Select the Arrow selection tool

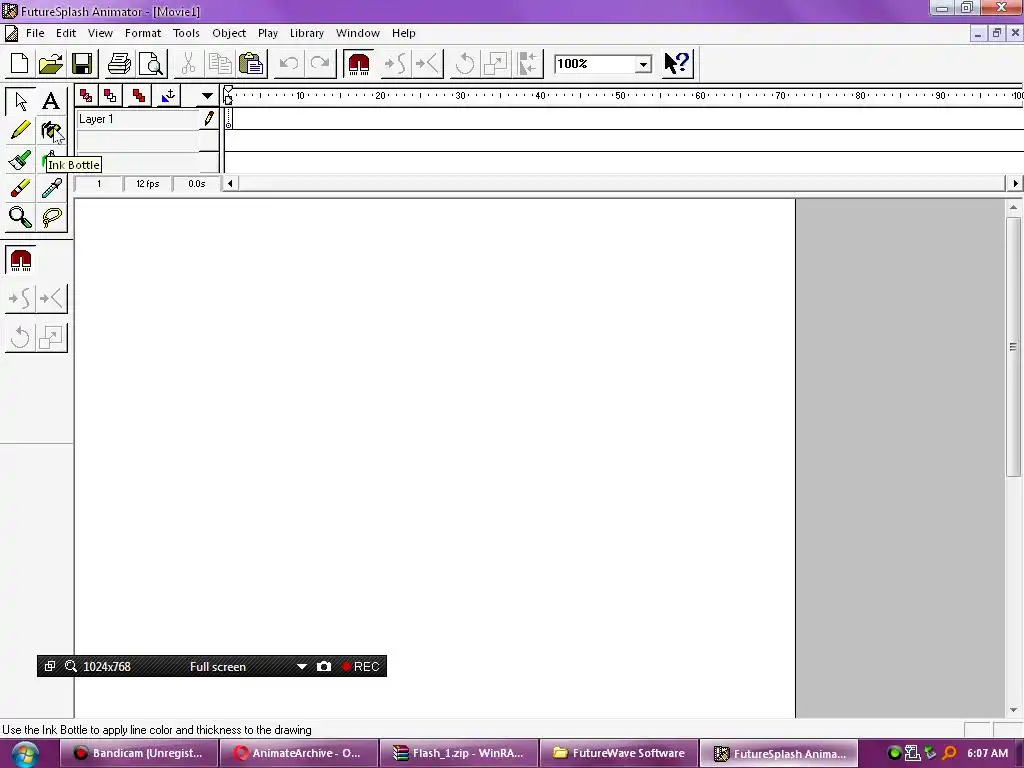[20, 101]
